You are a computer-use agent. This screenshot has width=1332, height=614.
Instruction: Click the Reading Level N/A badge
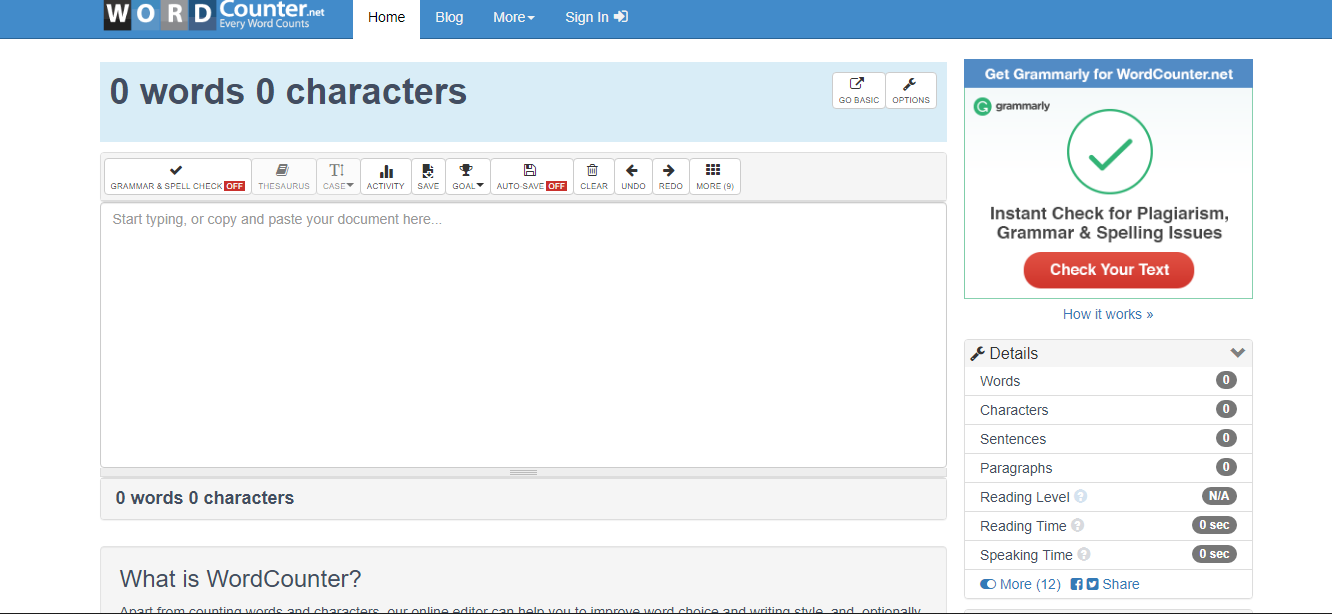(x=1219, y=496)
